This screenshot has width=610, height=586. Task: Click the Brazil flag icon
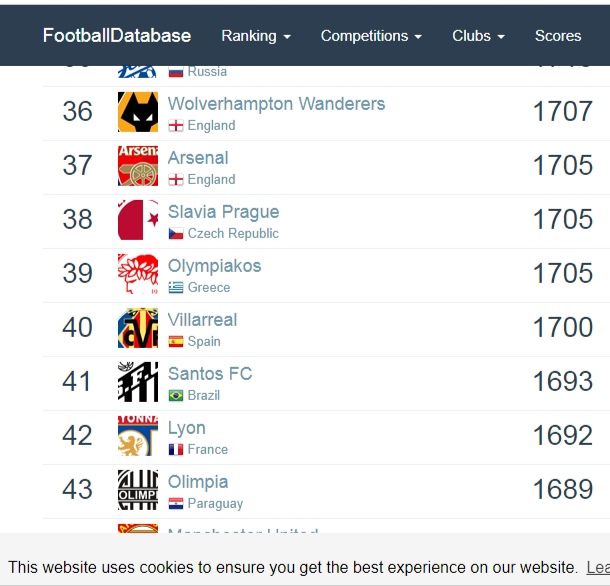(176, 396)
